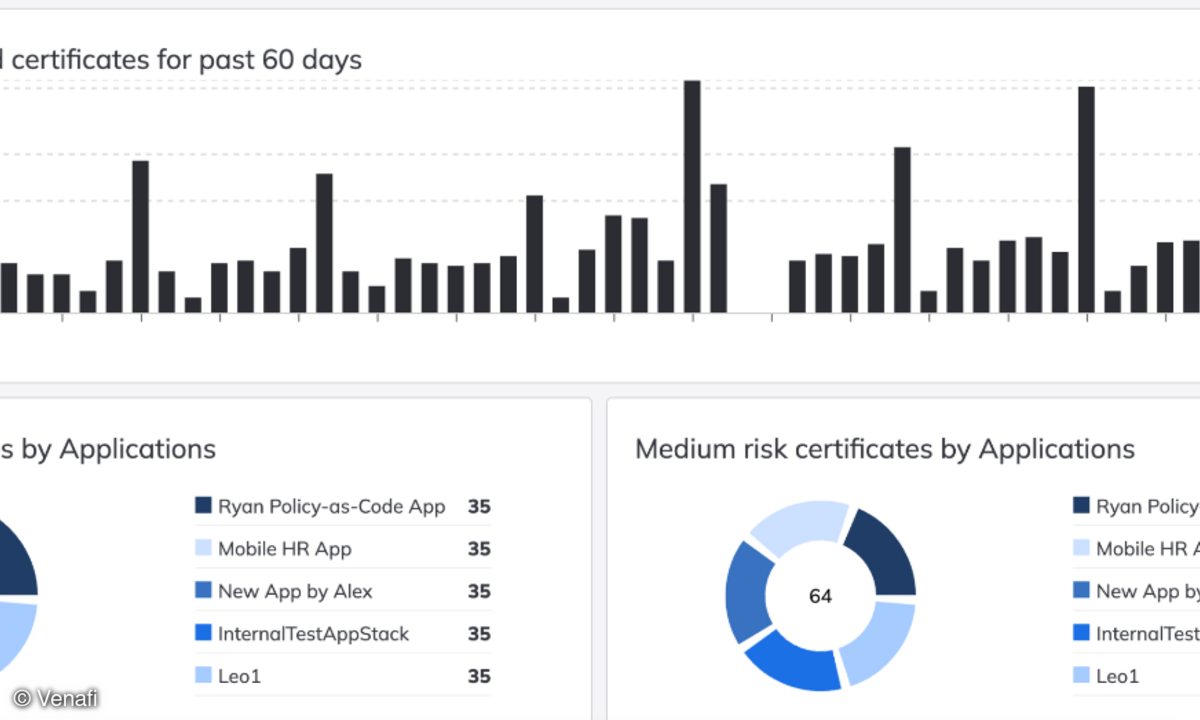Click the Leo1 legend swatch in the Medium risk panel
Screen dimensions: 1200x720
1082,675
